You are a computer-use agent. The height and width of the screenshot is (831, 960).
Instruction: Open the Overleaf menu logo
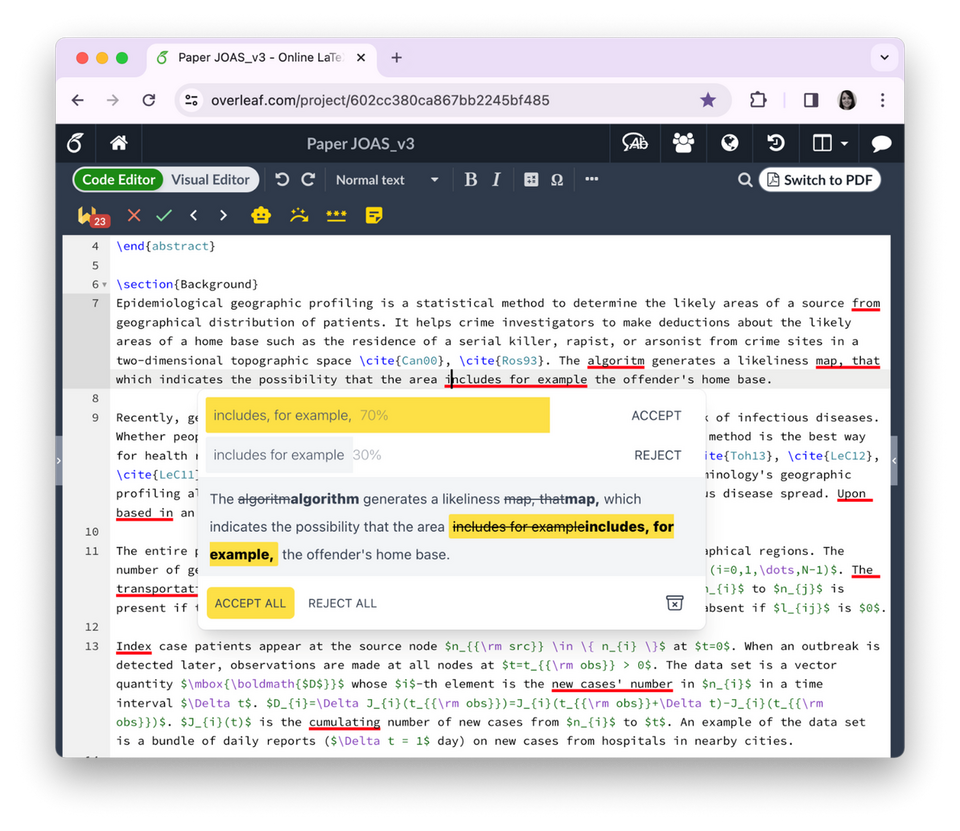coord(75,143)
